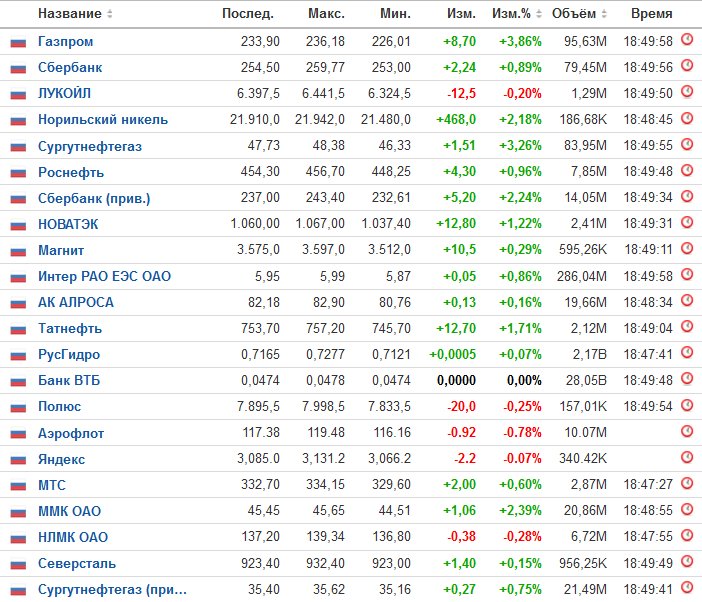Open the Полюс stock link
This screenshot has height=602, width=702.
[x=59, y=406]
